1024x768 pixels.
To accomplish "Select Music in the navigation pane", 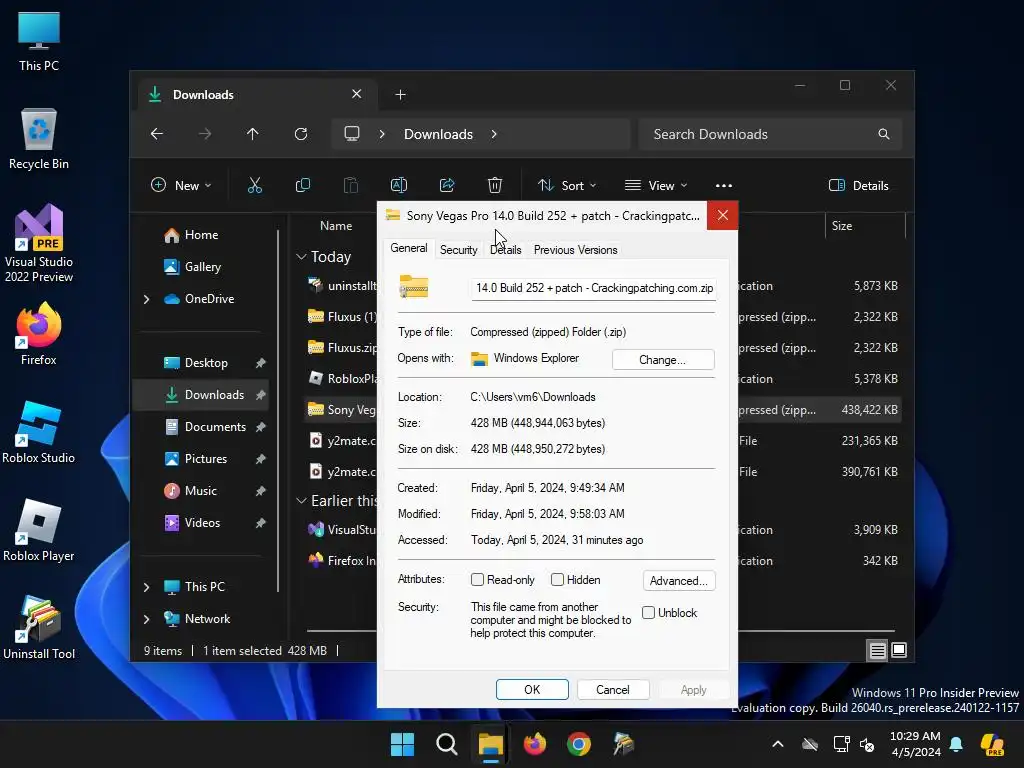I will (200, 491).
